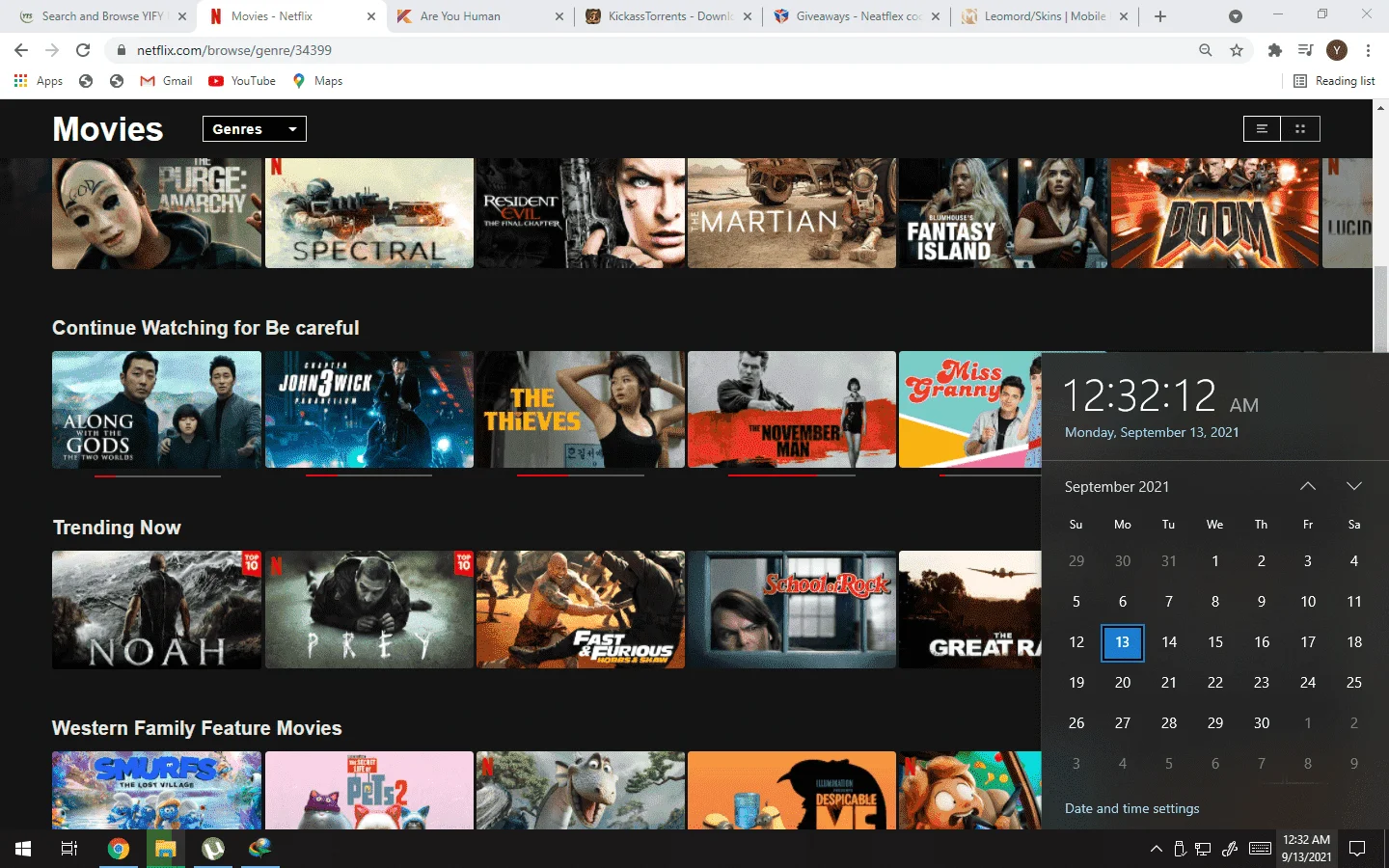Click the browser forward arrow
This screenshot has height=868, width=1389.
point(52,50)
